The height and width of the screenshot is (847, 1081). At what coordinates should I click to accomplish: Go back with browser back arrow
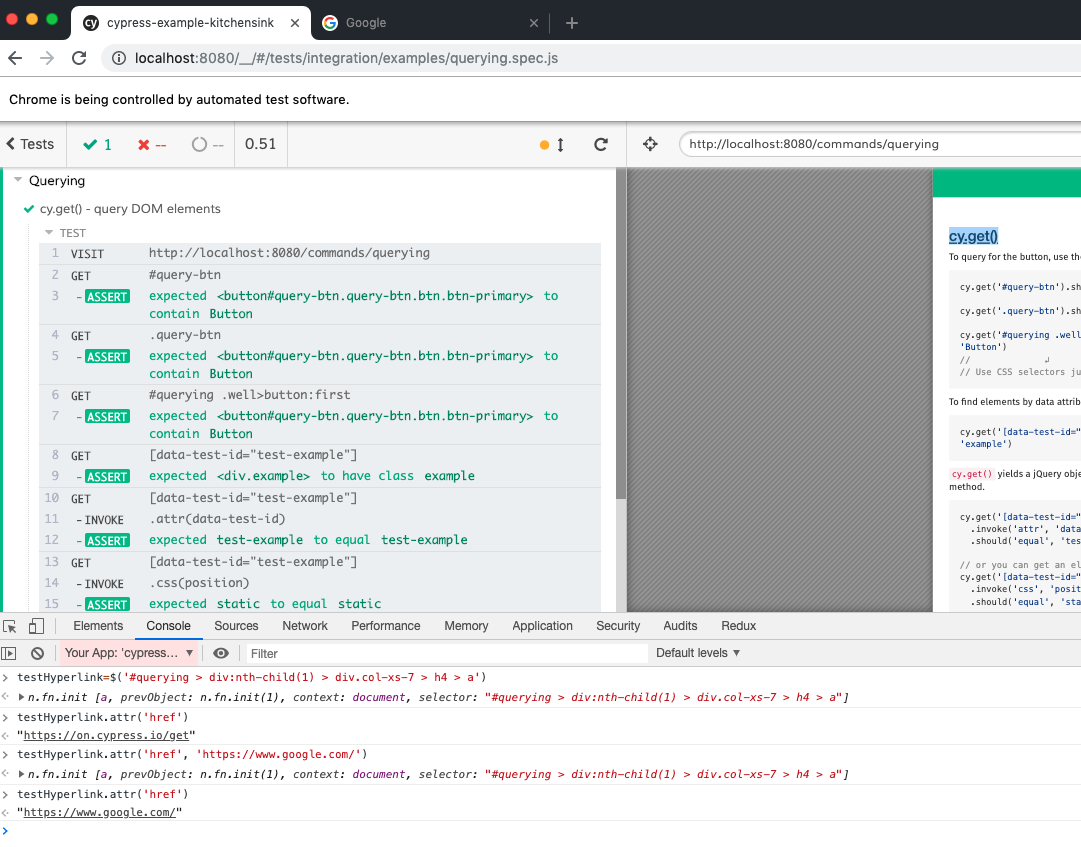click(x=15, y=59)
